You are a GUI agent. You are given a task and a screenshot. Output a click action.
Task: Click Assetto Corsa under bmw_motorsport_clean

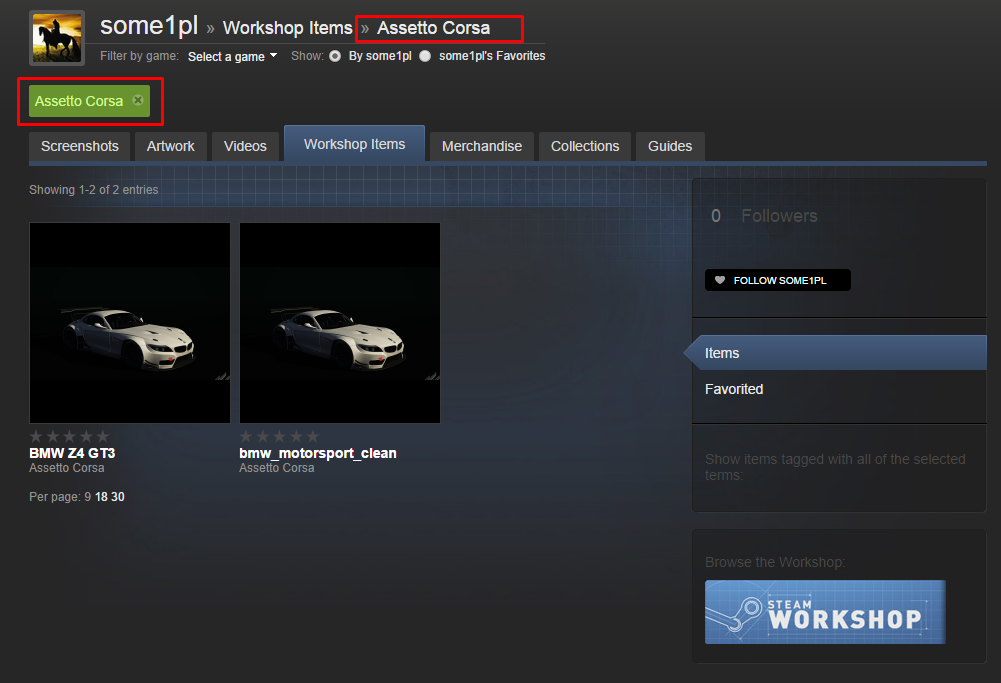[x=277, y=468]
